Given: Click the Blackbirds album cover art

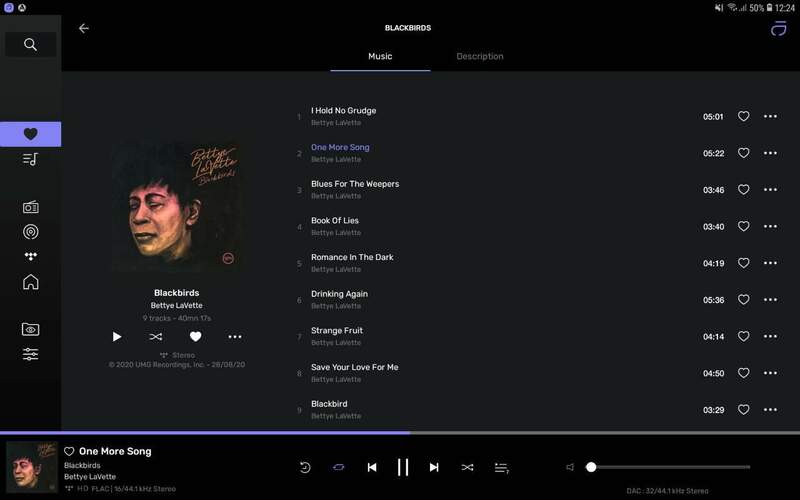Looking at the screenshot, I should coord(176,207).
